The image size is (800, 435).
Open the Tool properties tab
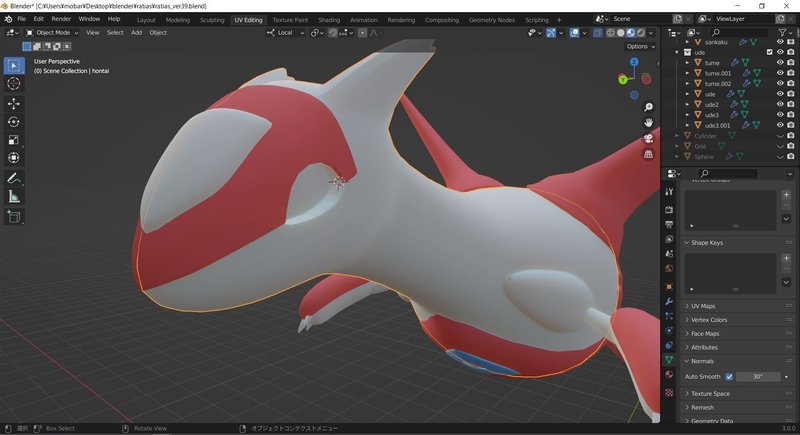669,192
